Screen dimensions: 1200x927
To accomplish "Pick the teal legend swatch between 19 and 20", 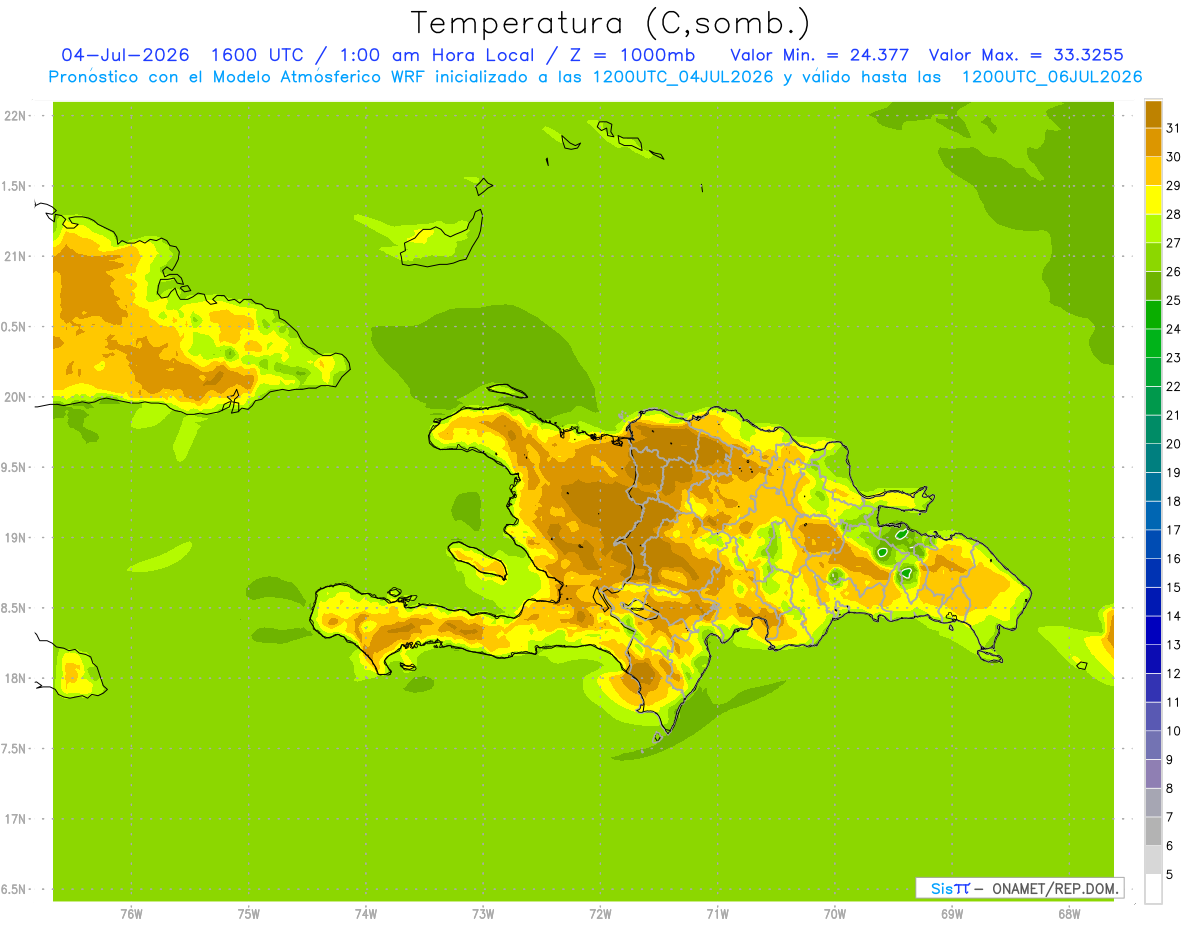I will [1153, 458].
